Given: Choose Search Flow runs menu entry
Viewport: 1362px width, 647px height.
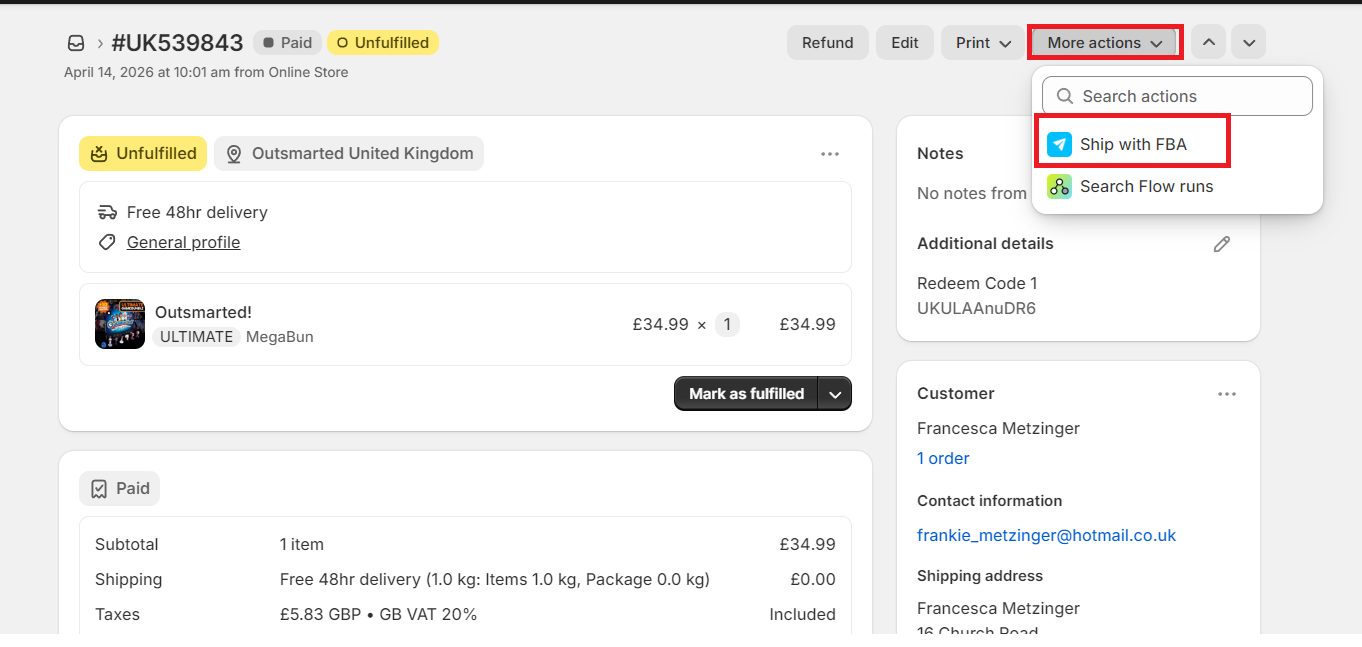Looking at the screenshot, I should pyautogui.click(x=1146, y=186).
